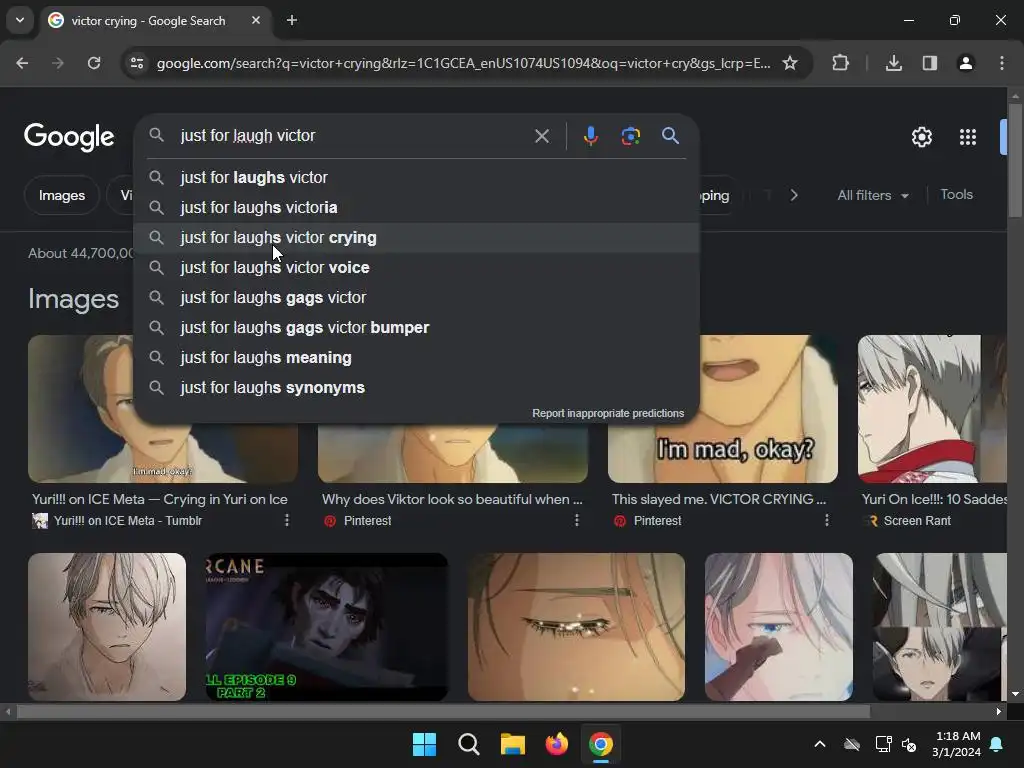Image resolution: width=1024 pixels, height=768 pixels.
Task: Open the Chrome profile avatar
Action: click(965, 63)
